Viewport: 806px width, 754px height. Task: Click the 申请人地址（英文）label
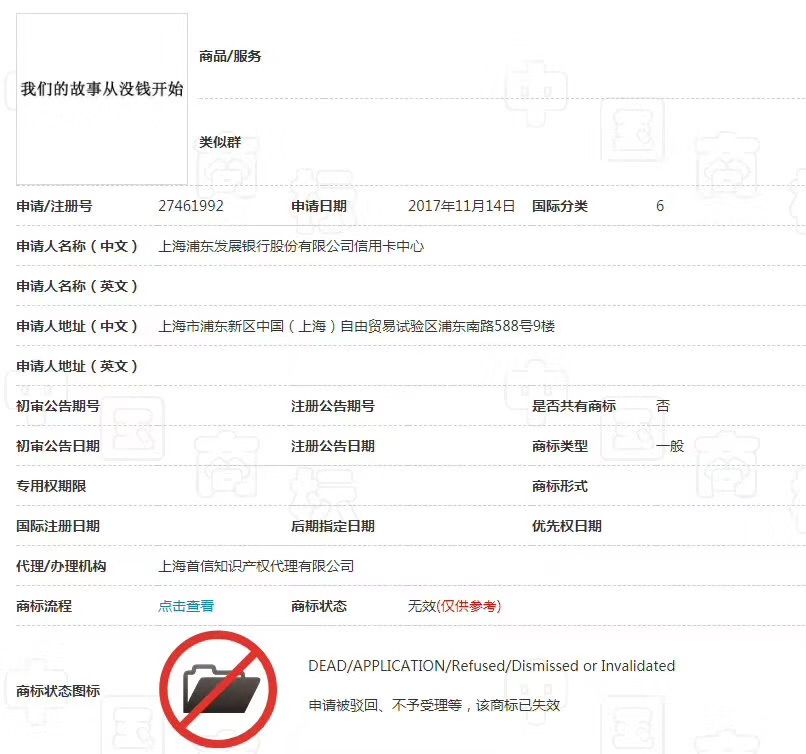coord(77,366)
